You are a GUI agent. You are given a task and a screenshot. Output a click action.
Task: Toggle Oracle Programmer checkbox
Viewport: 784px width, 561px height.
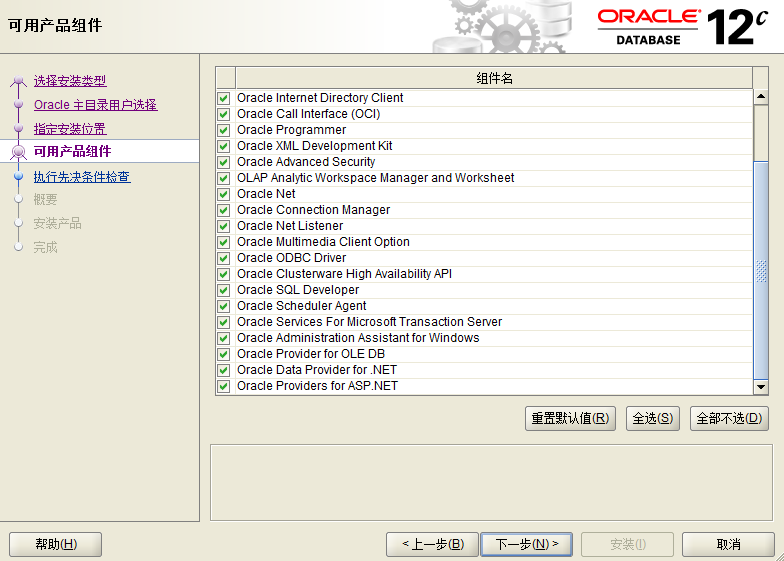point(224,130)
